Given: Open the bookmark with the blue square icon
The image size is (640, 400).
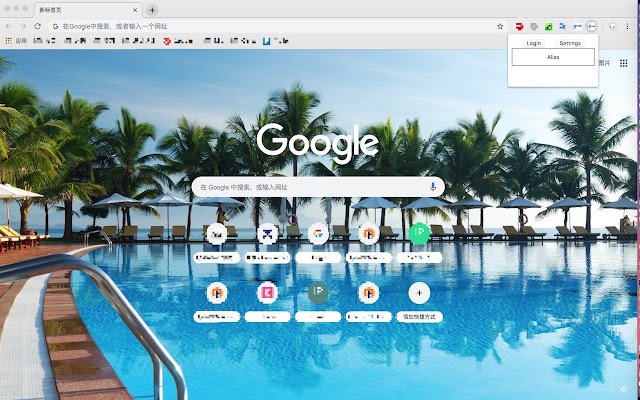Looking at the screenshot, I should [x=276, y=41].
